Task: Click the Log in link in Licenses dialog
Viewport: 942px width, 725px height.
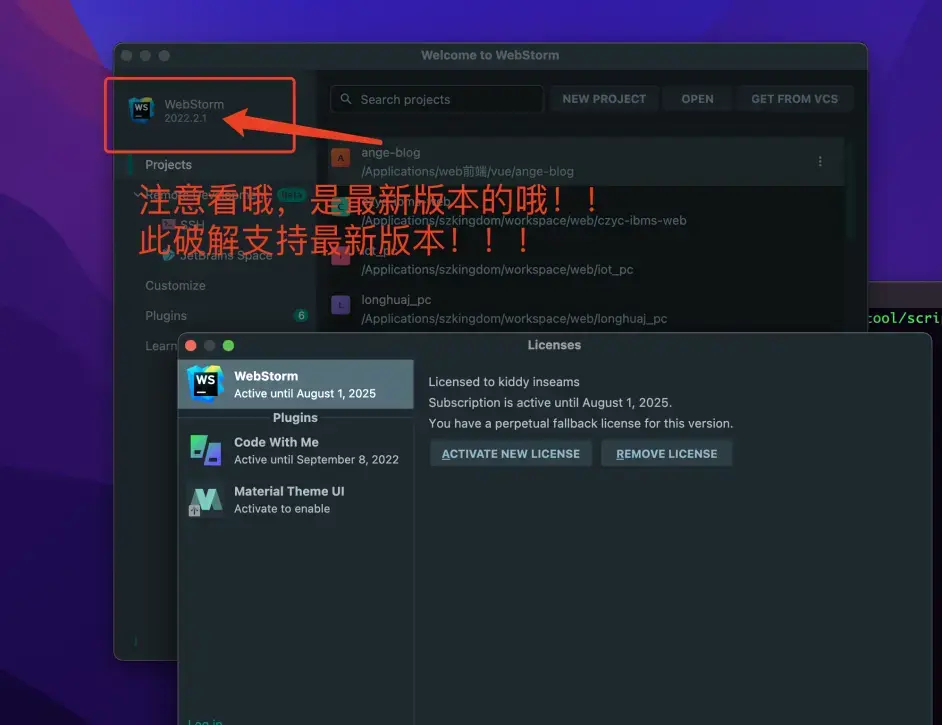Action: click(x=205, y=721)
